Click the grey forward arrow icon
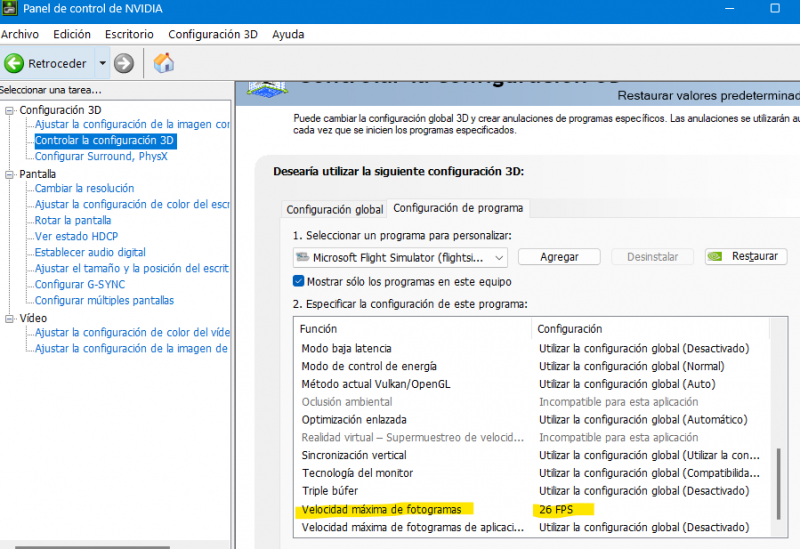Screen dimensions: 800x549 point(123,63)
